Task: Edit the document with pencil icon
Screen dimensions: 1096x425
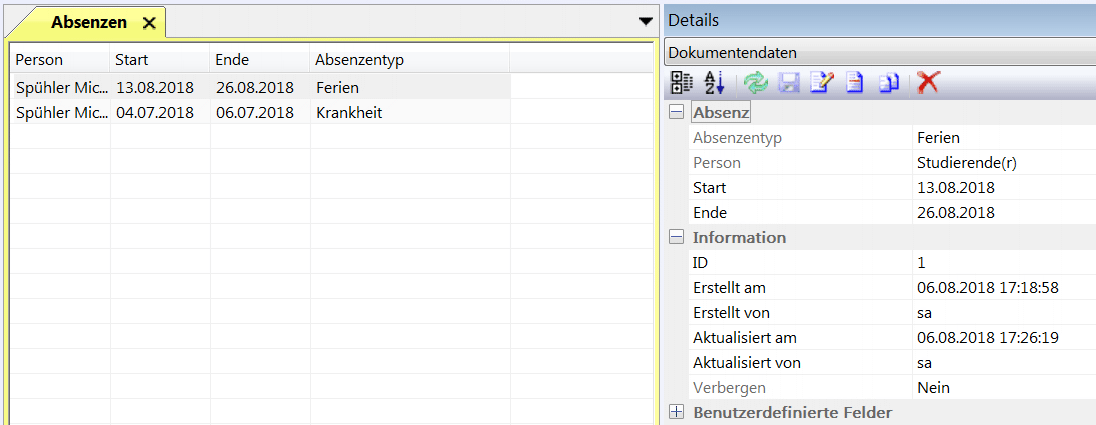Action: 821,84
